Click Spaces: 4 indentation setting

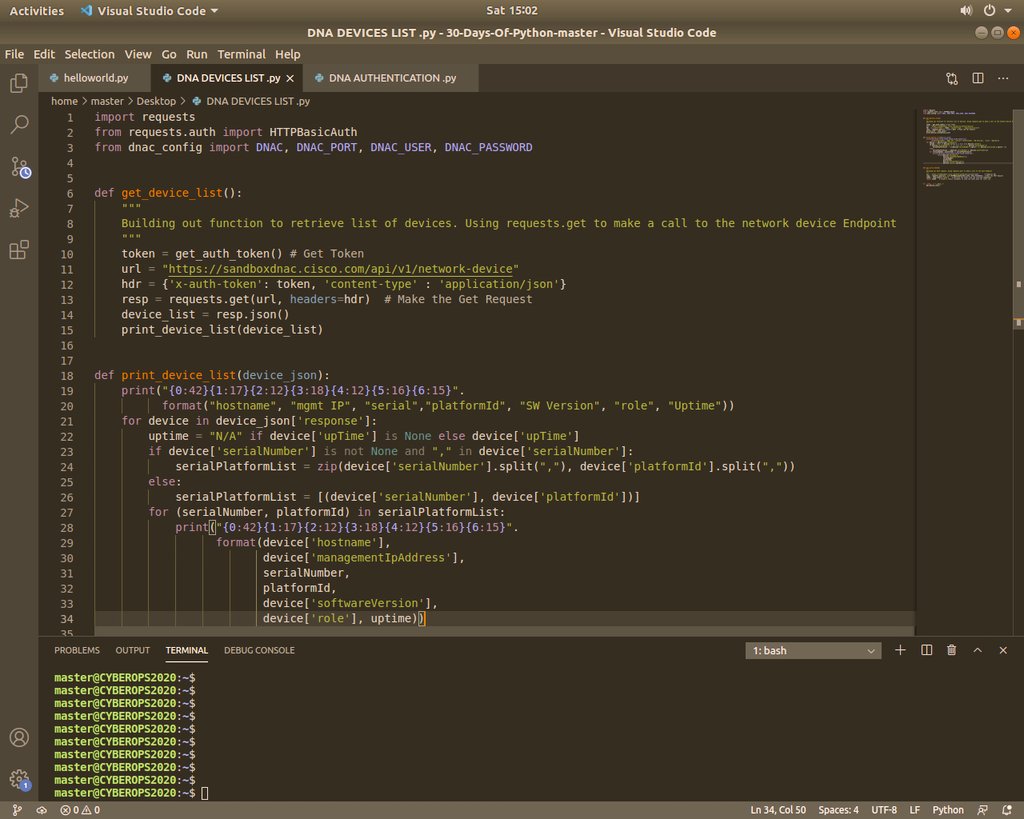[x=839, y=810]
